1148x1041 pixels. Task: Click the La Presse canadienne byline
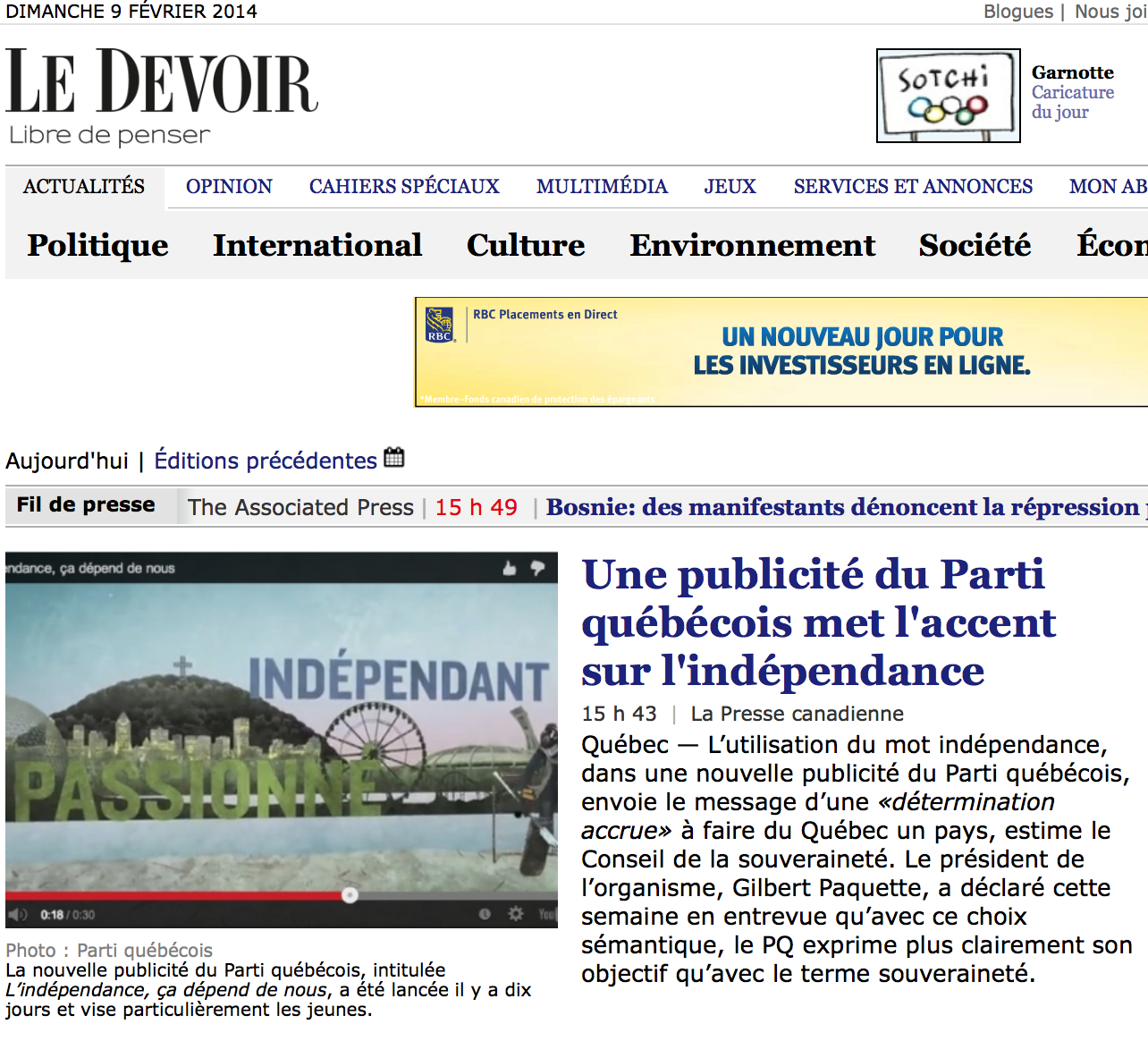click(x=797, y=714)
